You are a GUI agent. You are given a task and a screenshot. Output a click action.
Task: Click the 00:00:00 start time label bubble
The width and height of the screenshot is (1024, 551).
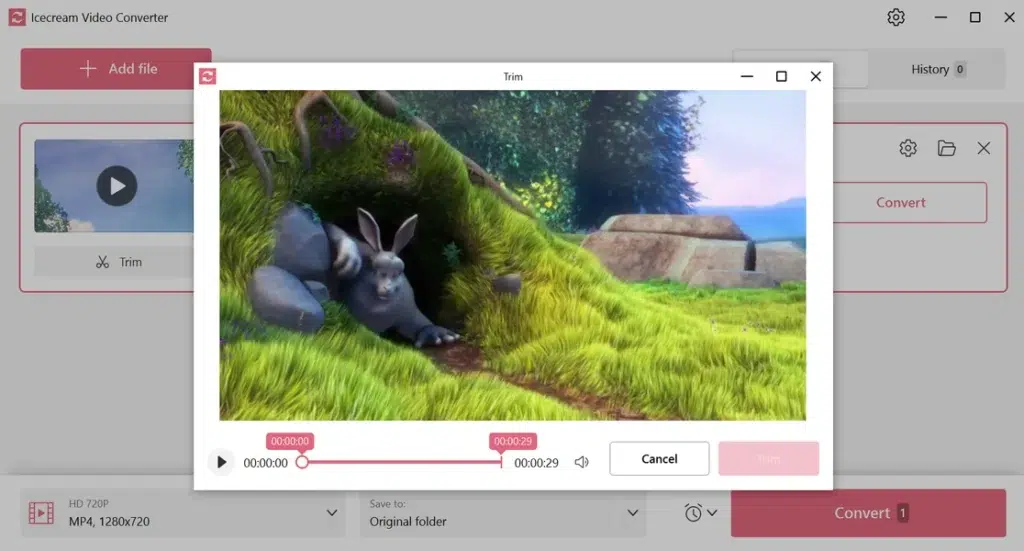pyautogui.click(x=290, y=441)
